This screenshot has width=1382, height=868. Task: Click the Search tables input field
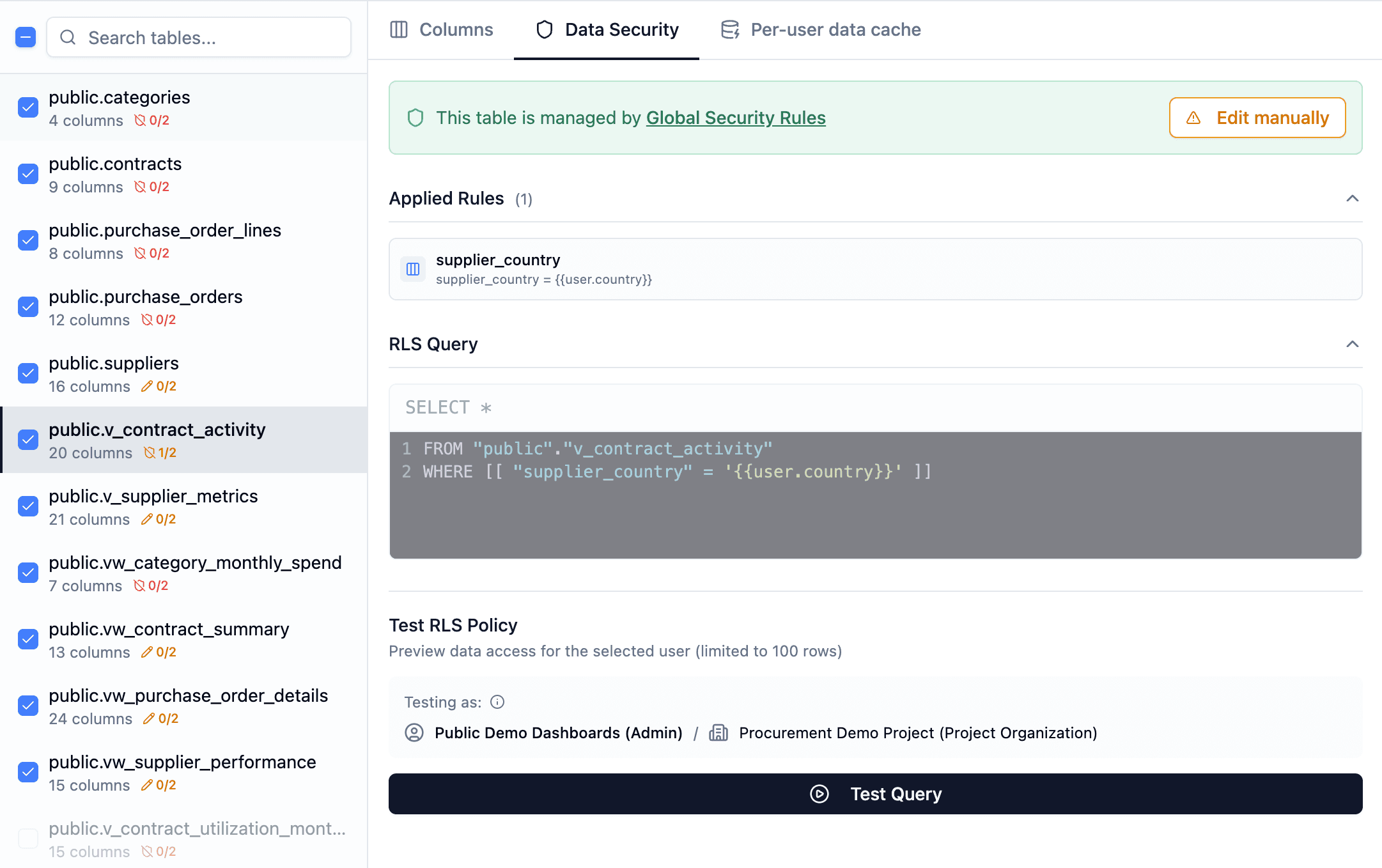click(199, 38)
